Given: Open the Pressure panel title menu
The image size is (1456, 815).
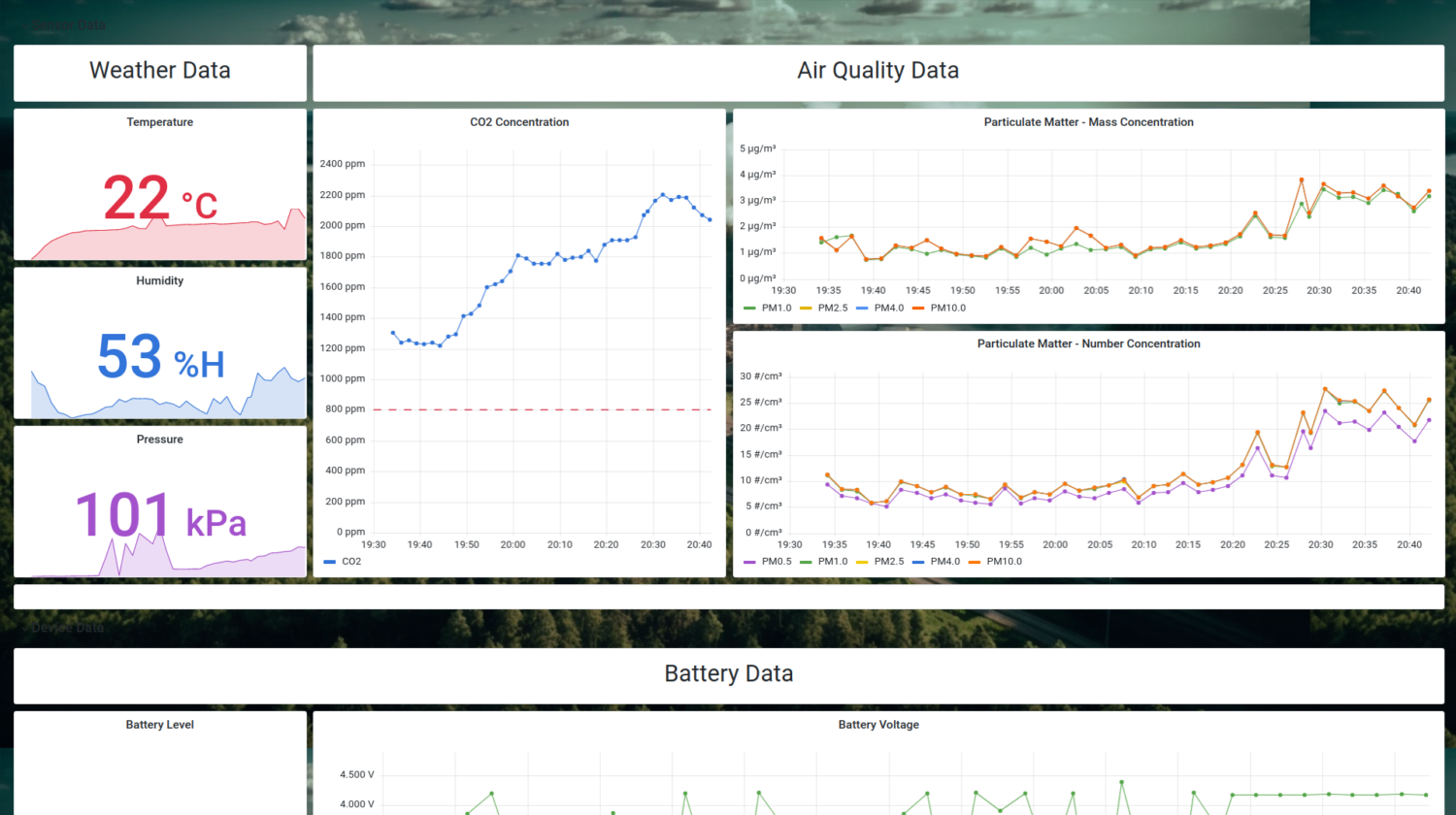Looking at the screenshot, I should pyautogui.click(x=159, y=440).
